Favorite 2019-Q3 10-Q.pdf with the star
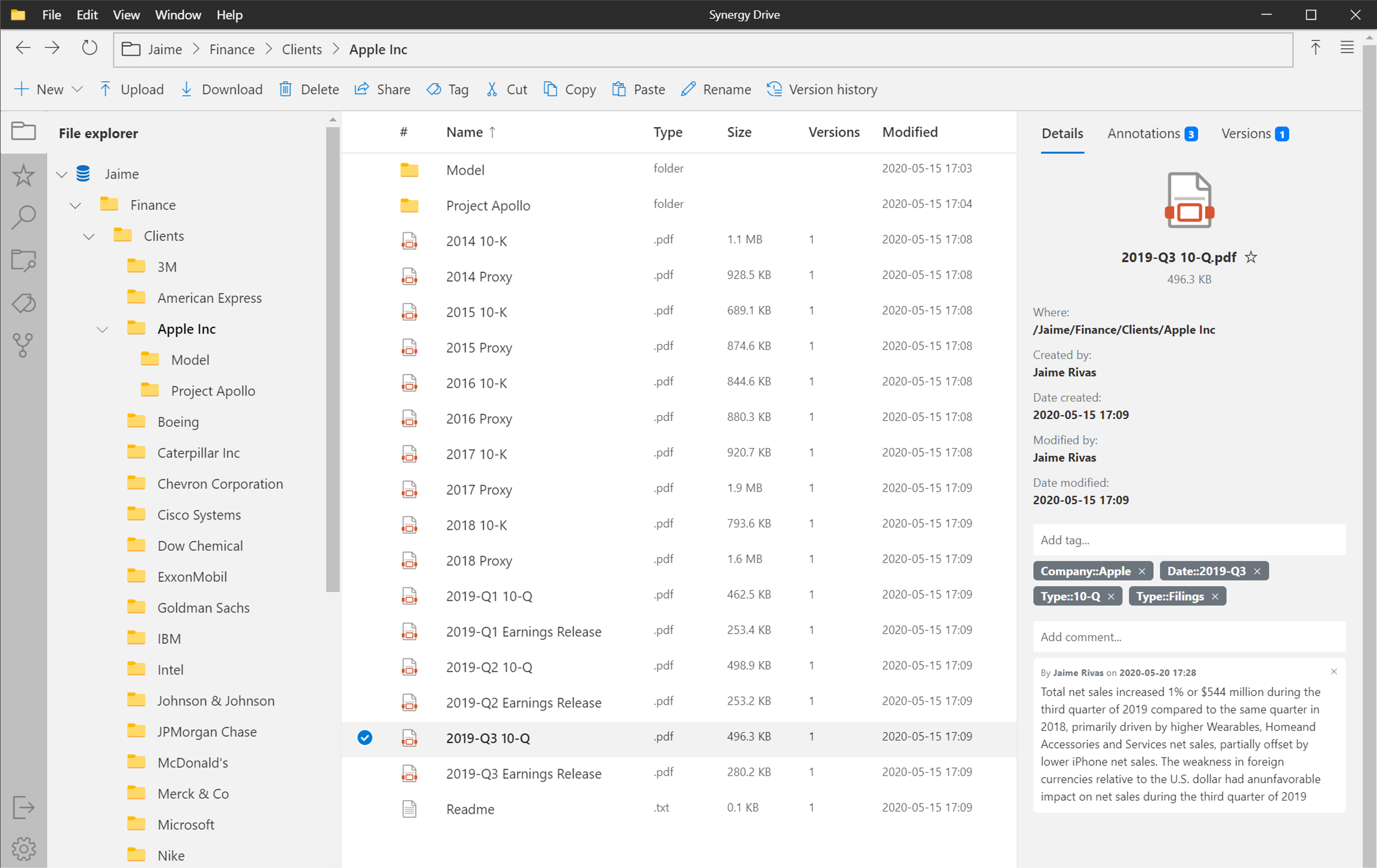 click(x=1251, y=257)
